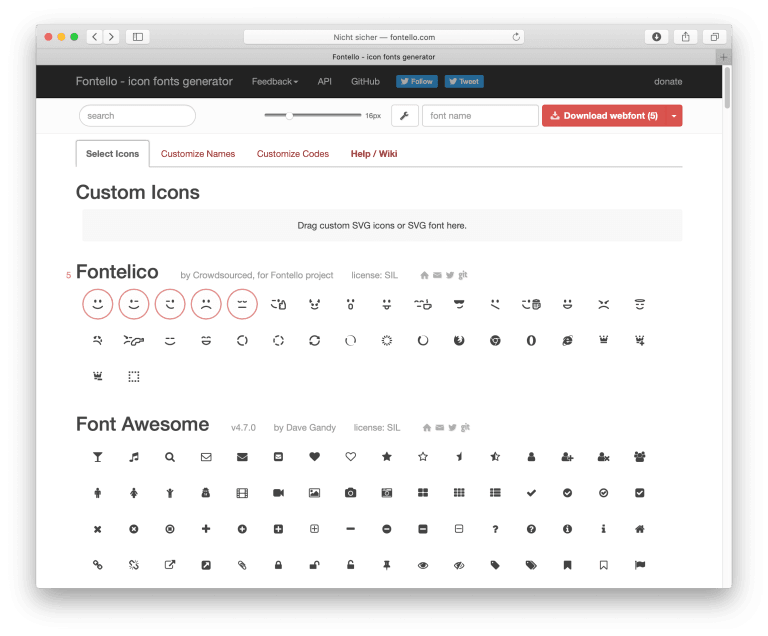Viewport: 768px width, 636px height.
Task: Select the home icon in Font Awesome grid
Action: point(640,529)
